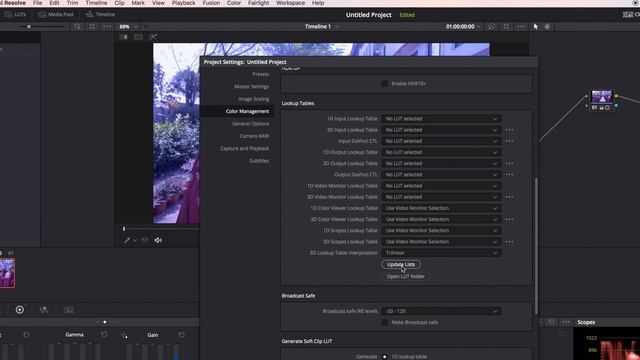640x360 pixels.
Task: Click the viewer full-screen expand icon
Action: (x=506, y=27)
